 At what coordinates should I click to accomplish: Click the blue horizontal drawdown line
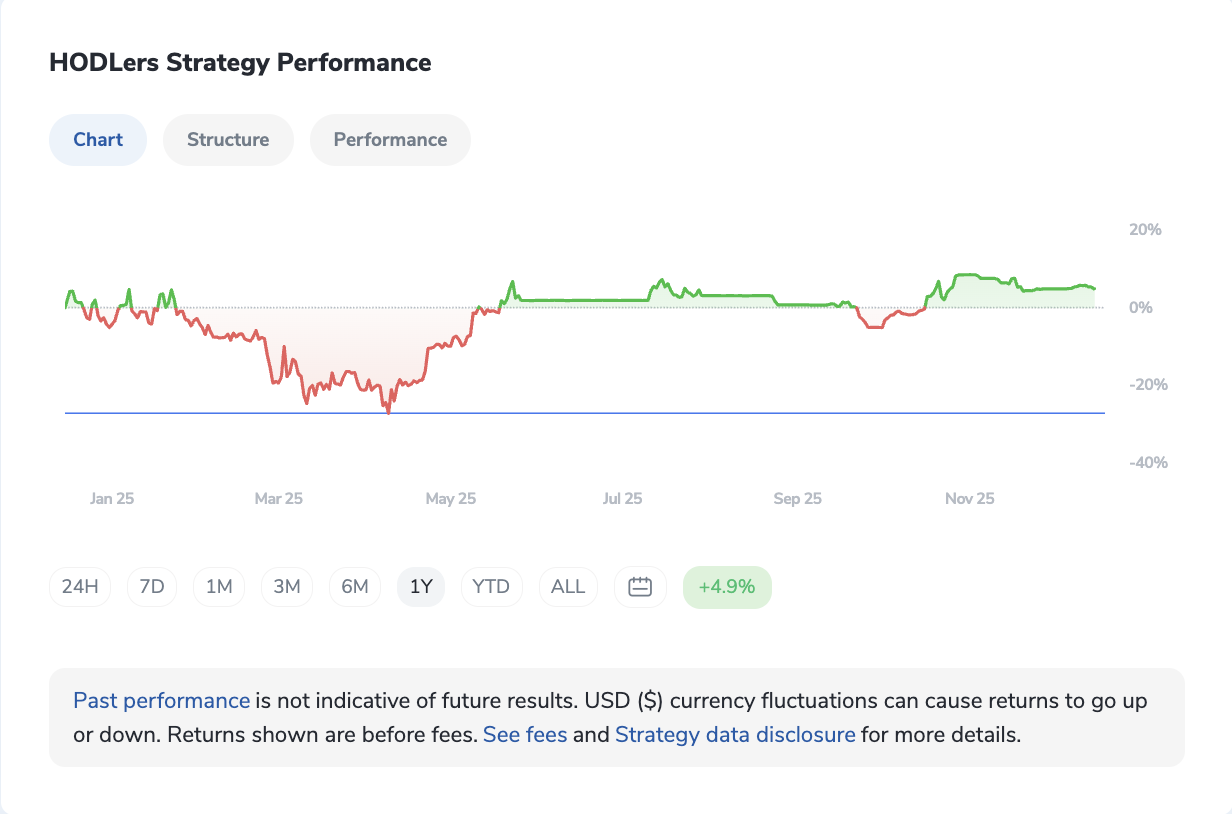click(x=700, y=412)
